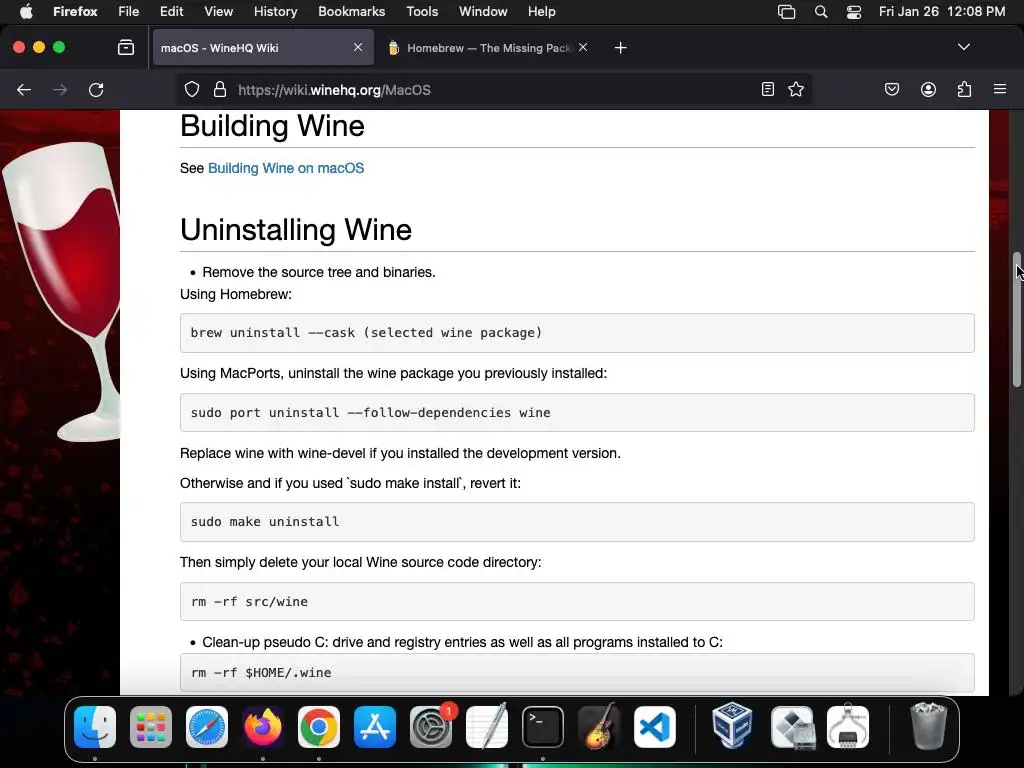Open Launchpad from the Dock
The image size is (1024, 768).
(x=151, y=727)
